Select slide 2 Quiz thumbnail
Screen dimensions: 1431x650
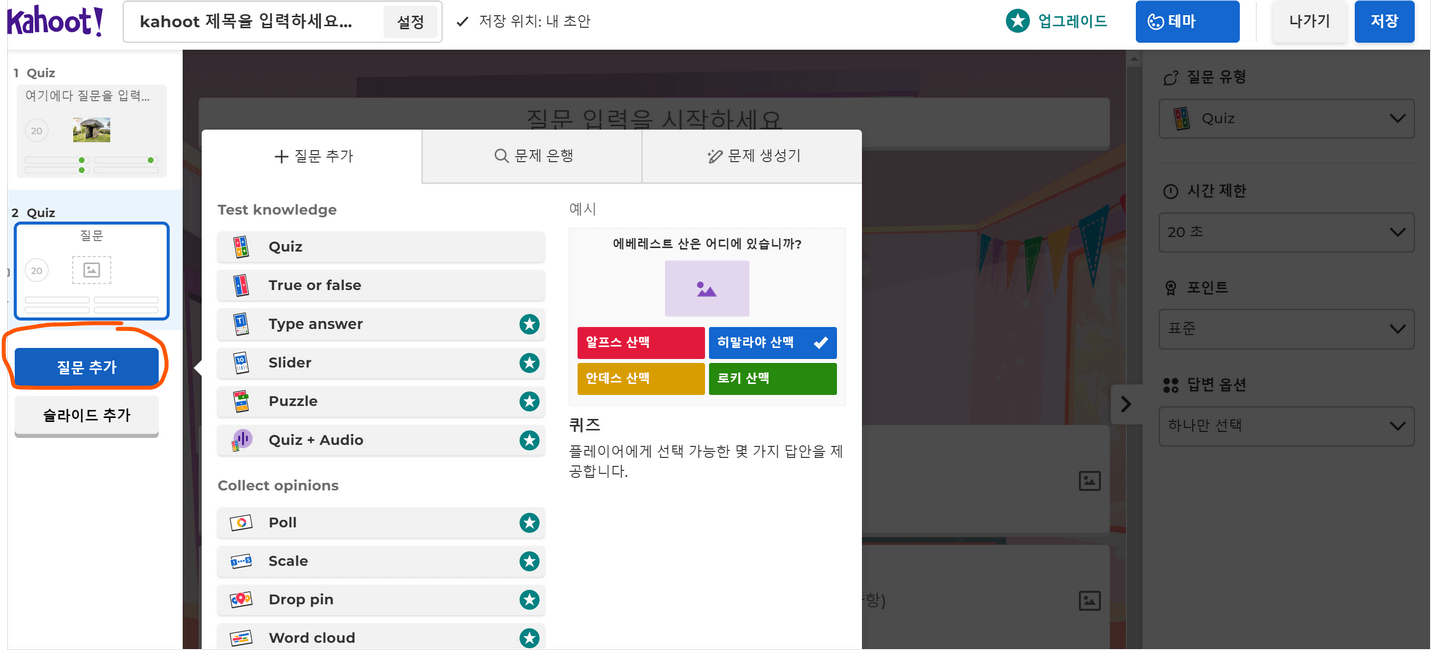coord(91,271)
